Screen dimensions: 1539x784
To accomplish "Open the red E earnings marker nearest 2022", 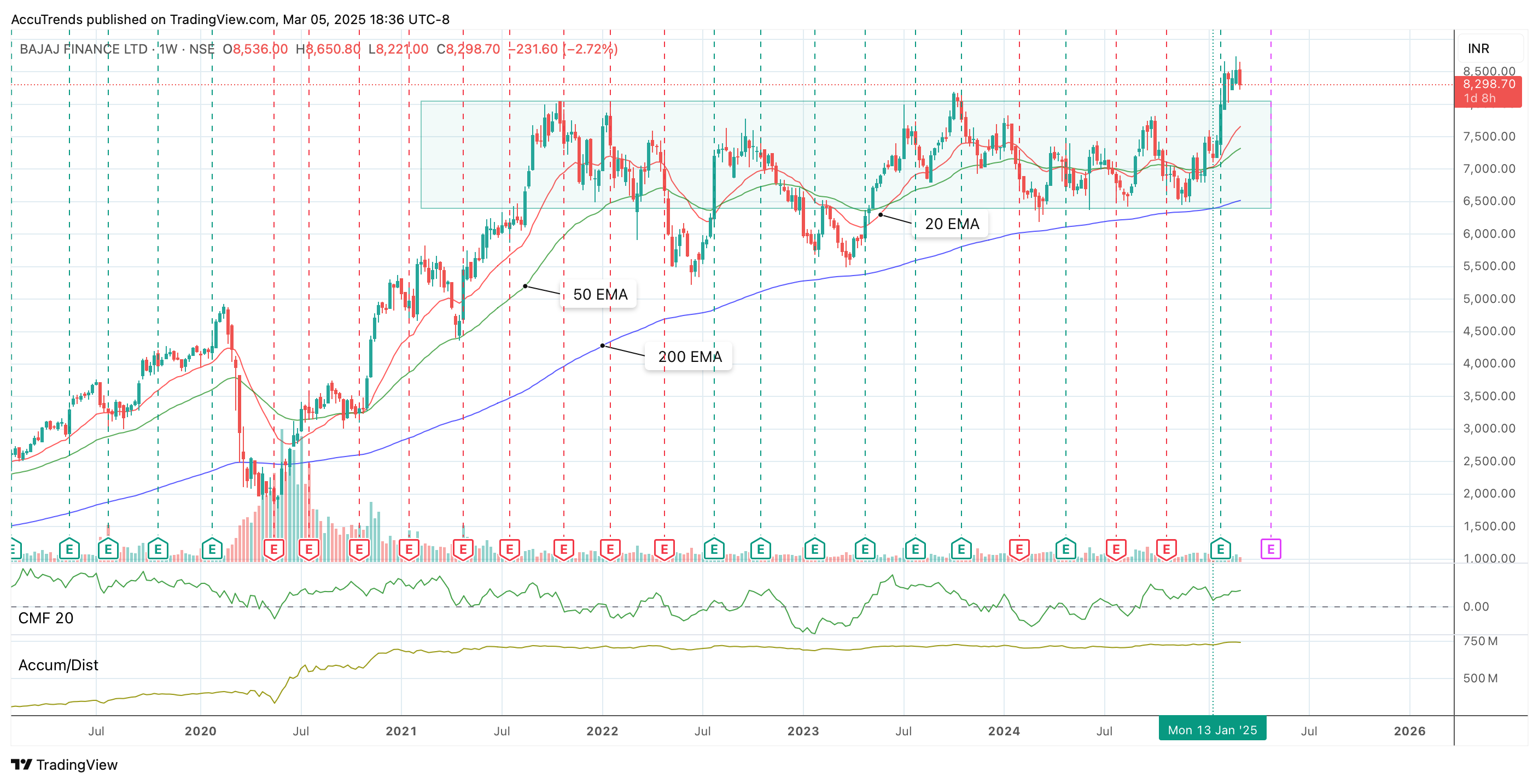I will [610, 548].
